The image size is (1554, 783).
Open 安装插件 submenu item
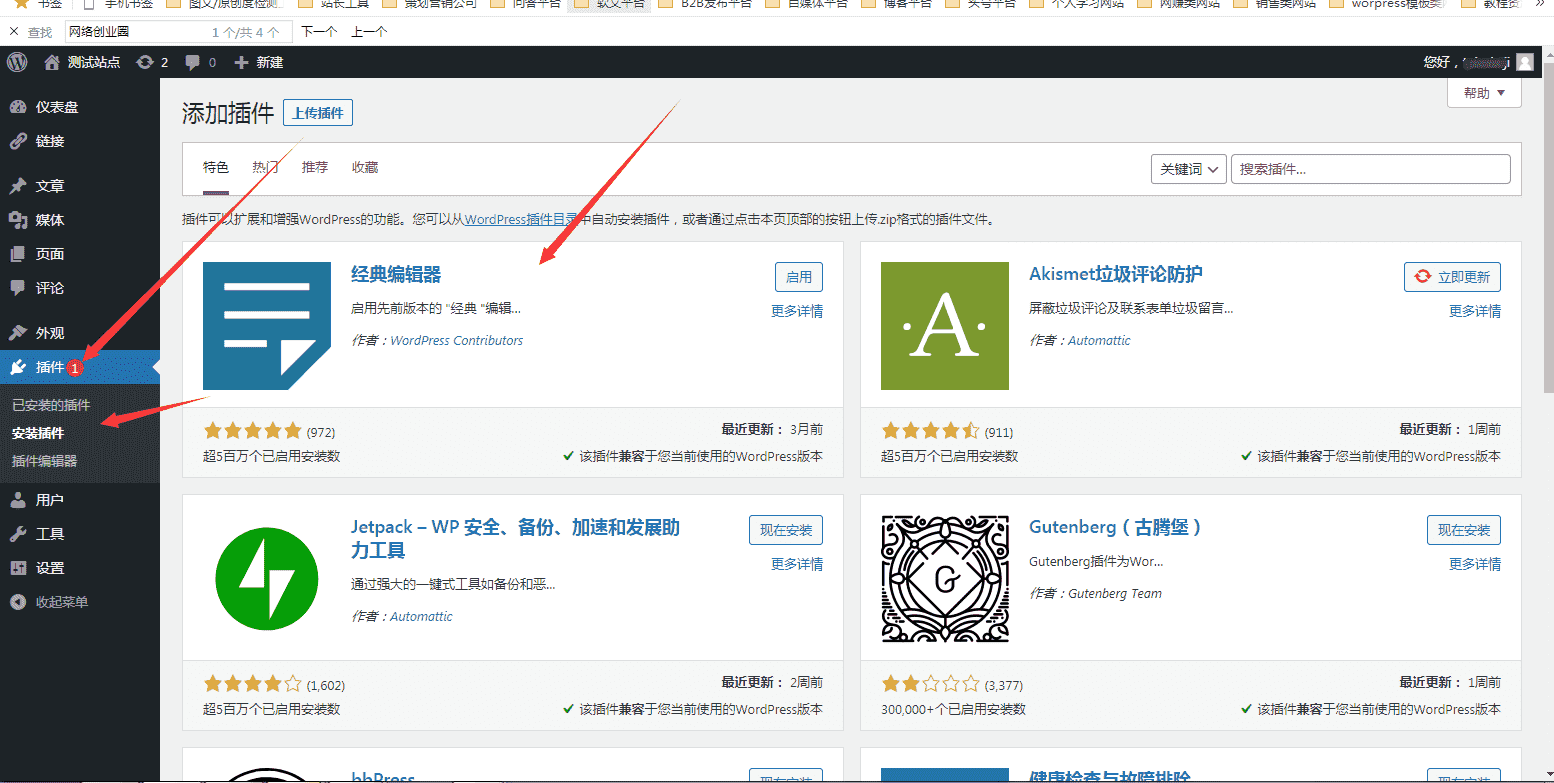38,433
